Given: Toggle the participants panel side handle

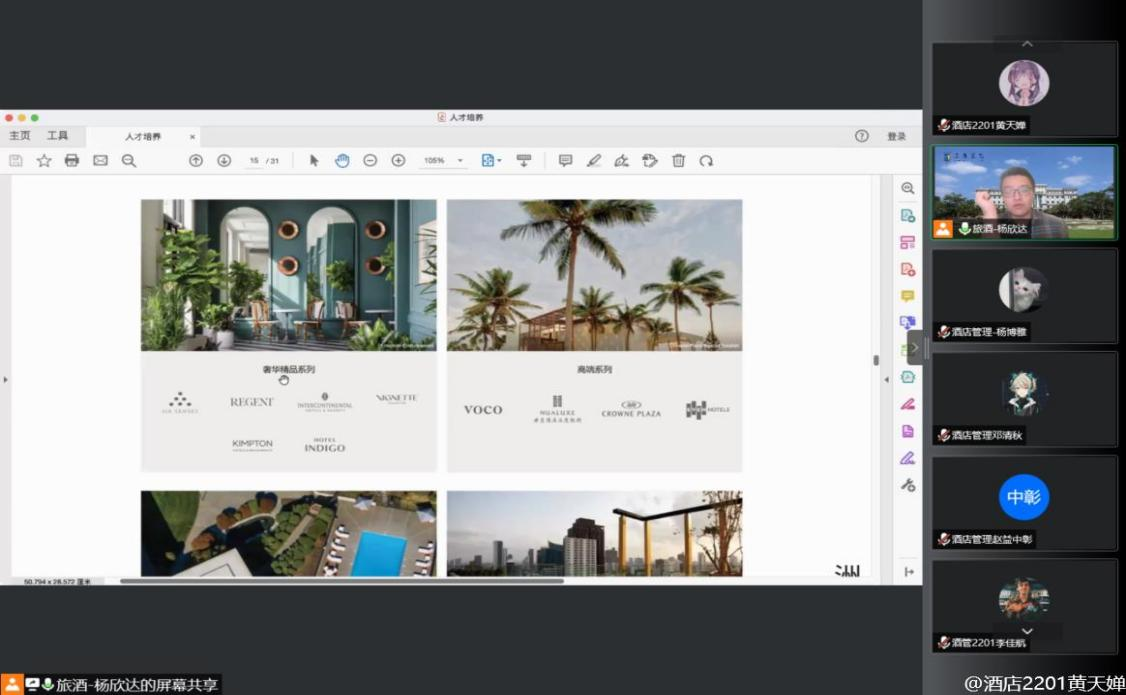Looking at the screenshot, I should 914,347.
